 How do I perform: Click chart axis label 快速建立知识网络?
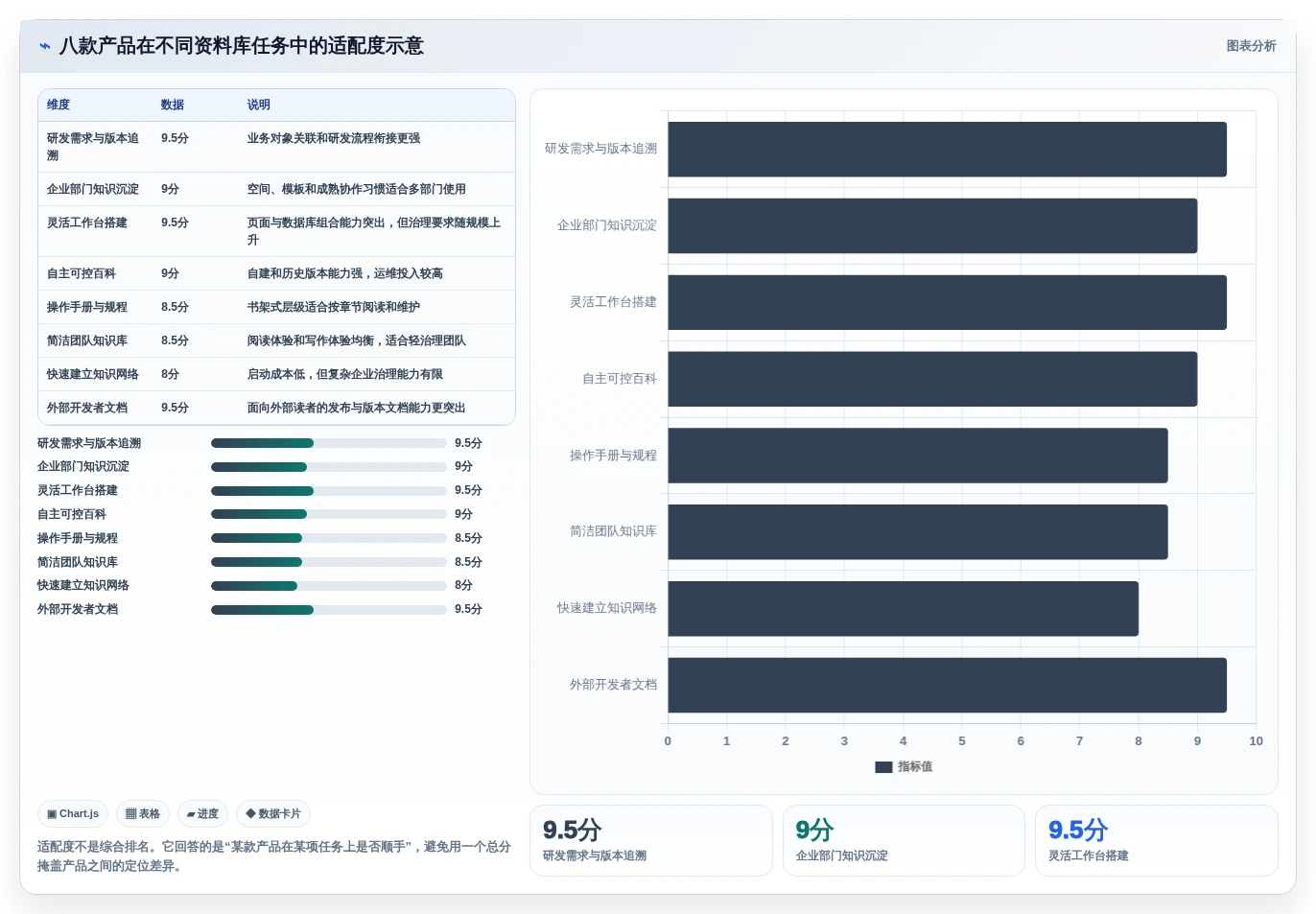[607, 608]
